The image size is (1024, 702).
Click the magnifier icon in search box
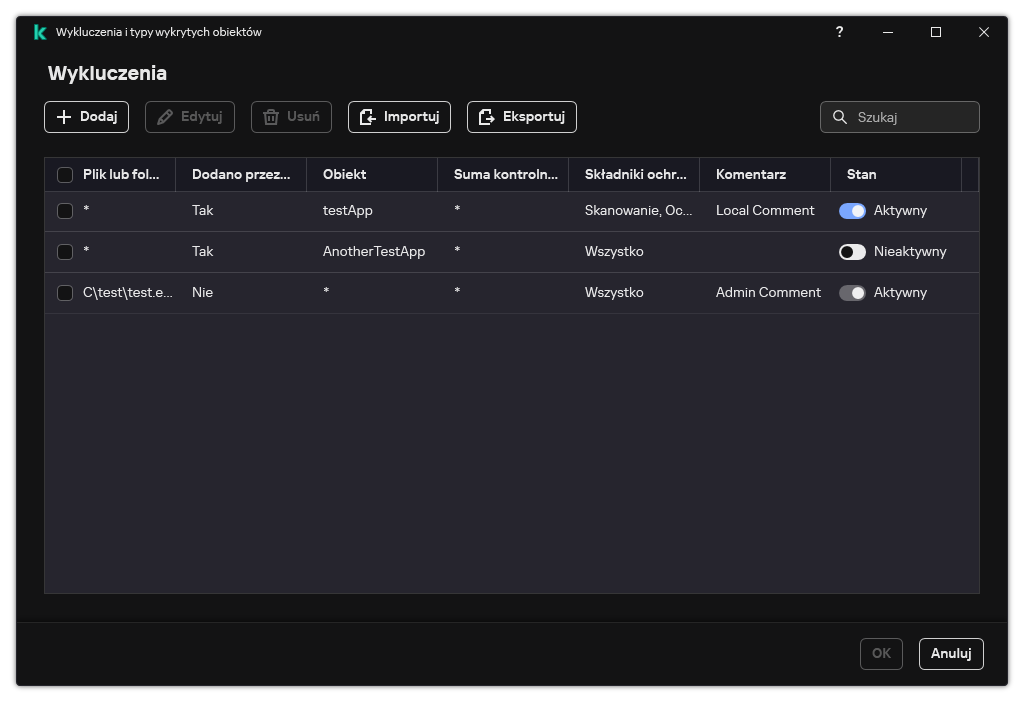840,117
